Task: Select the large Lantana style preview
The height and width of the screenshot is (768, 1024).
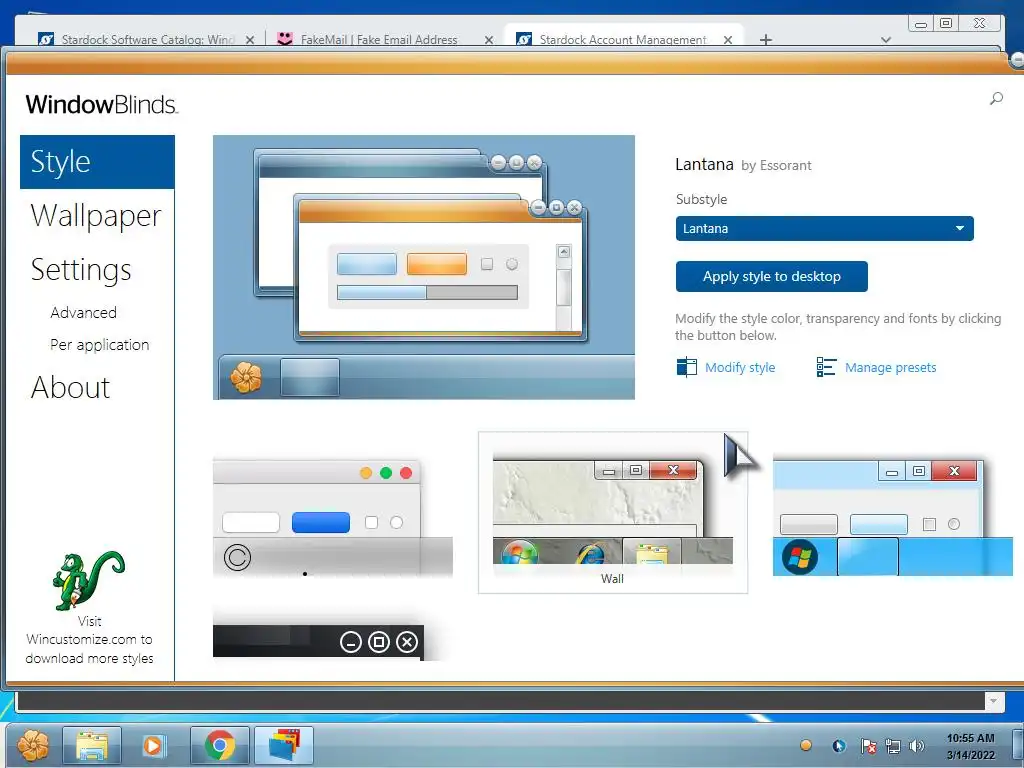Action: (x=424, y=267)
